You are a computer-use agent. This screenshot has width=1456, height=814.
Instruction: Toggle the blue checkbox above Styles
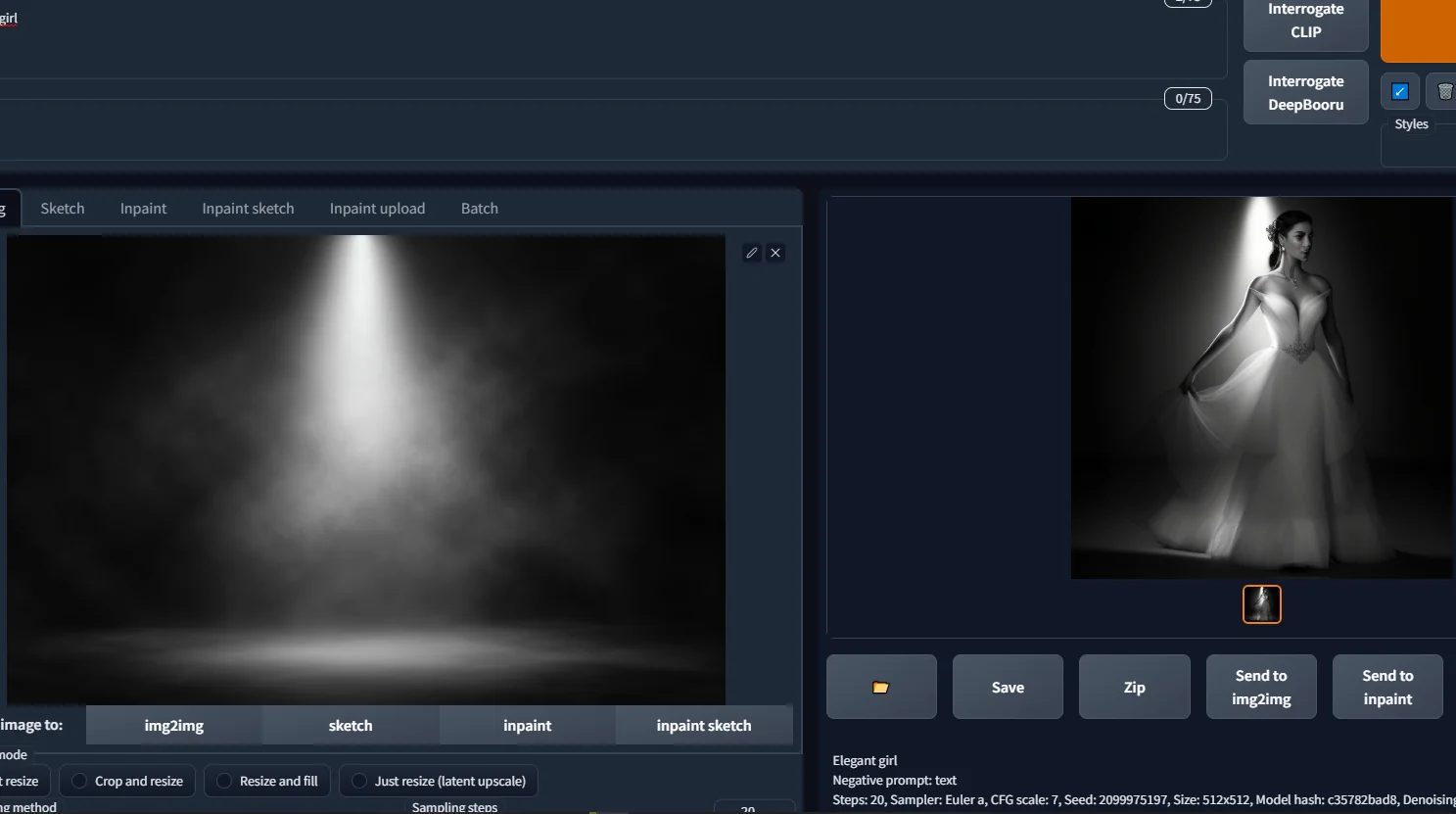(1400, 91)
